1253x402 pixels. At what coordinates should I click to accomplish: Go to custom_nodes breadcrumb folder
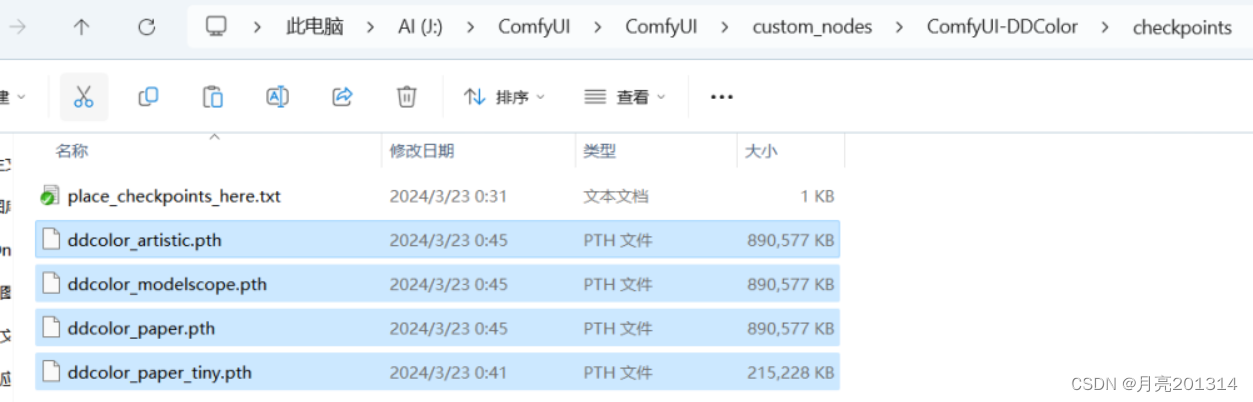pyautogui.click(x=811, y=27)
